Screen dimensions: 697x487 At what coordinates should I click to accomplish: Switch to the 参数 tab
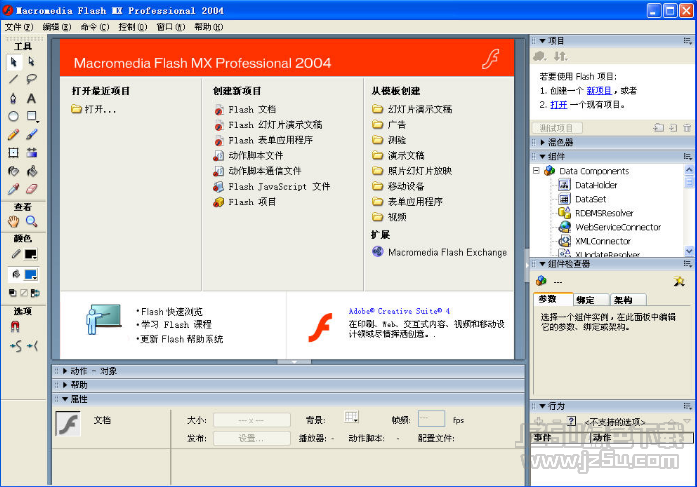pos(553,299)
